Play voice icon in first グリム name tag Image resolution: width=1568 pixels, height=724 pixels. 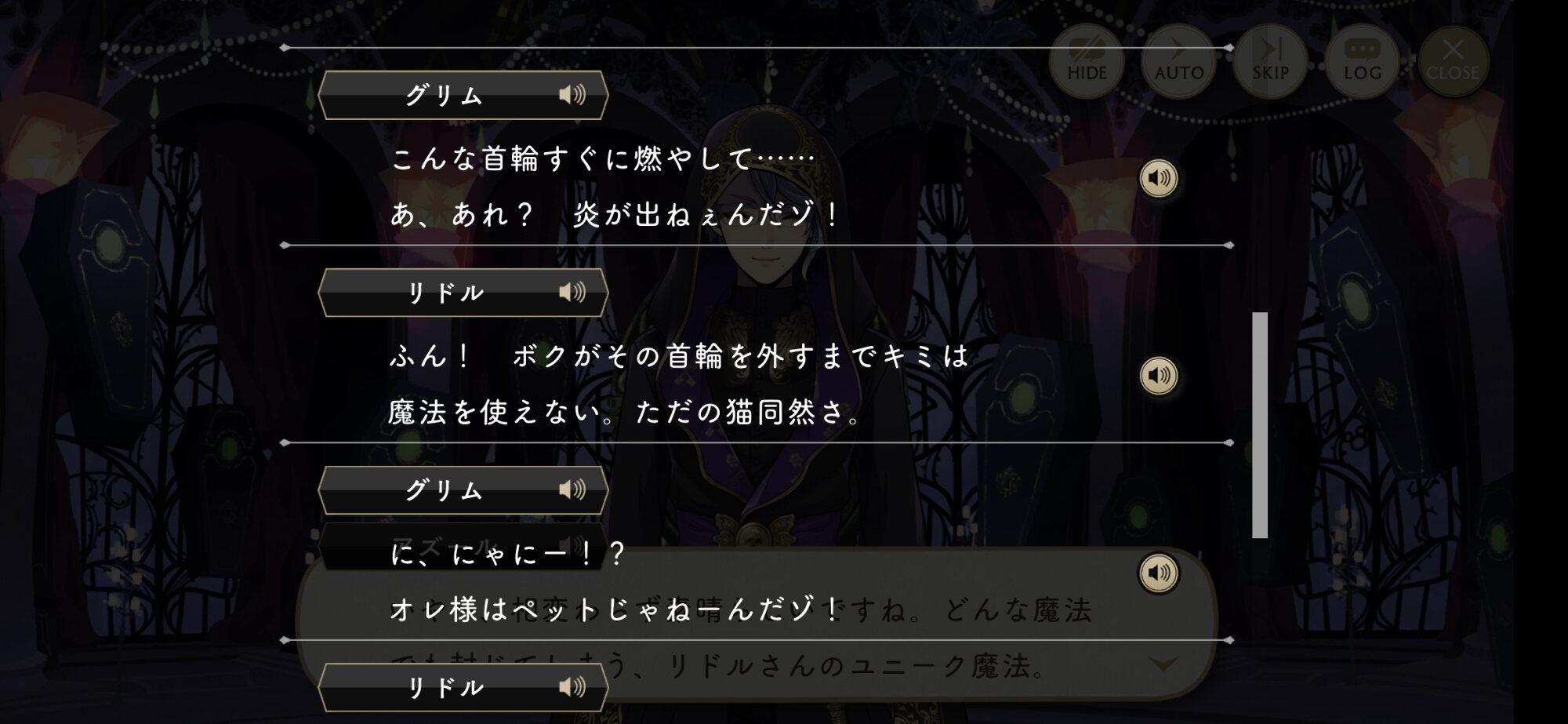click(x=572, y=96)
